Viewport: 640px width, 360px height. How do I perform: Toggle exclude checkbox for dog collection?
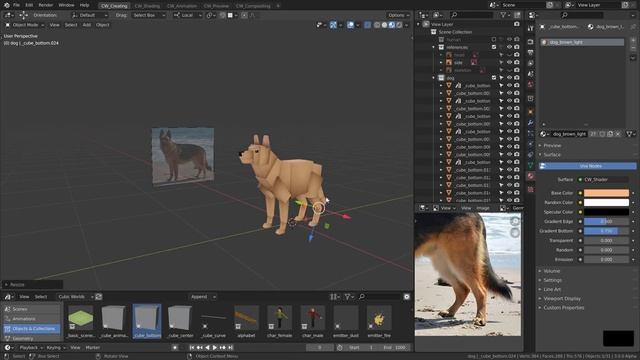(x=494, y=78)
